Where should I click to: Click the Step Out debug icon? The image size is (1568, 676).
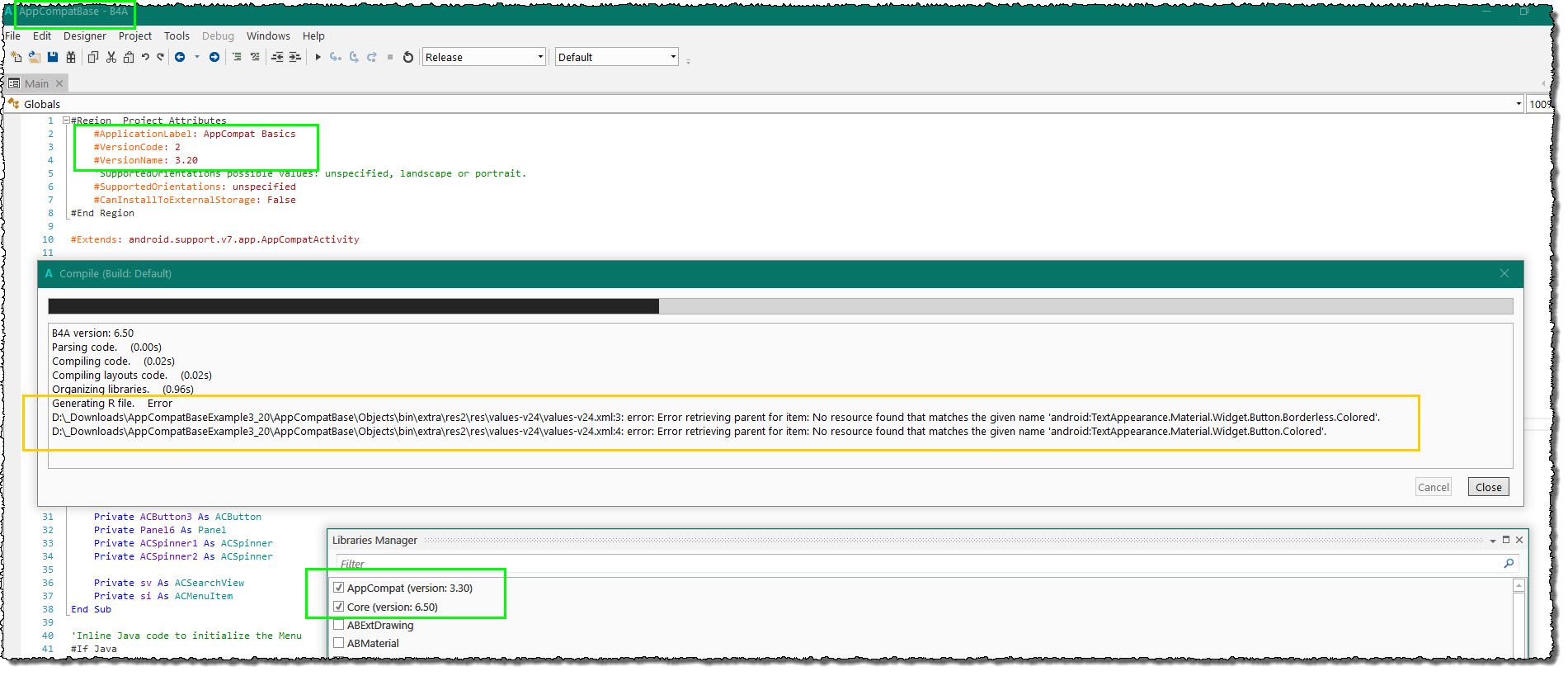[x=372, y=57]
